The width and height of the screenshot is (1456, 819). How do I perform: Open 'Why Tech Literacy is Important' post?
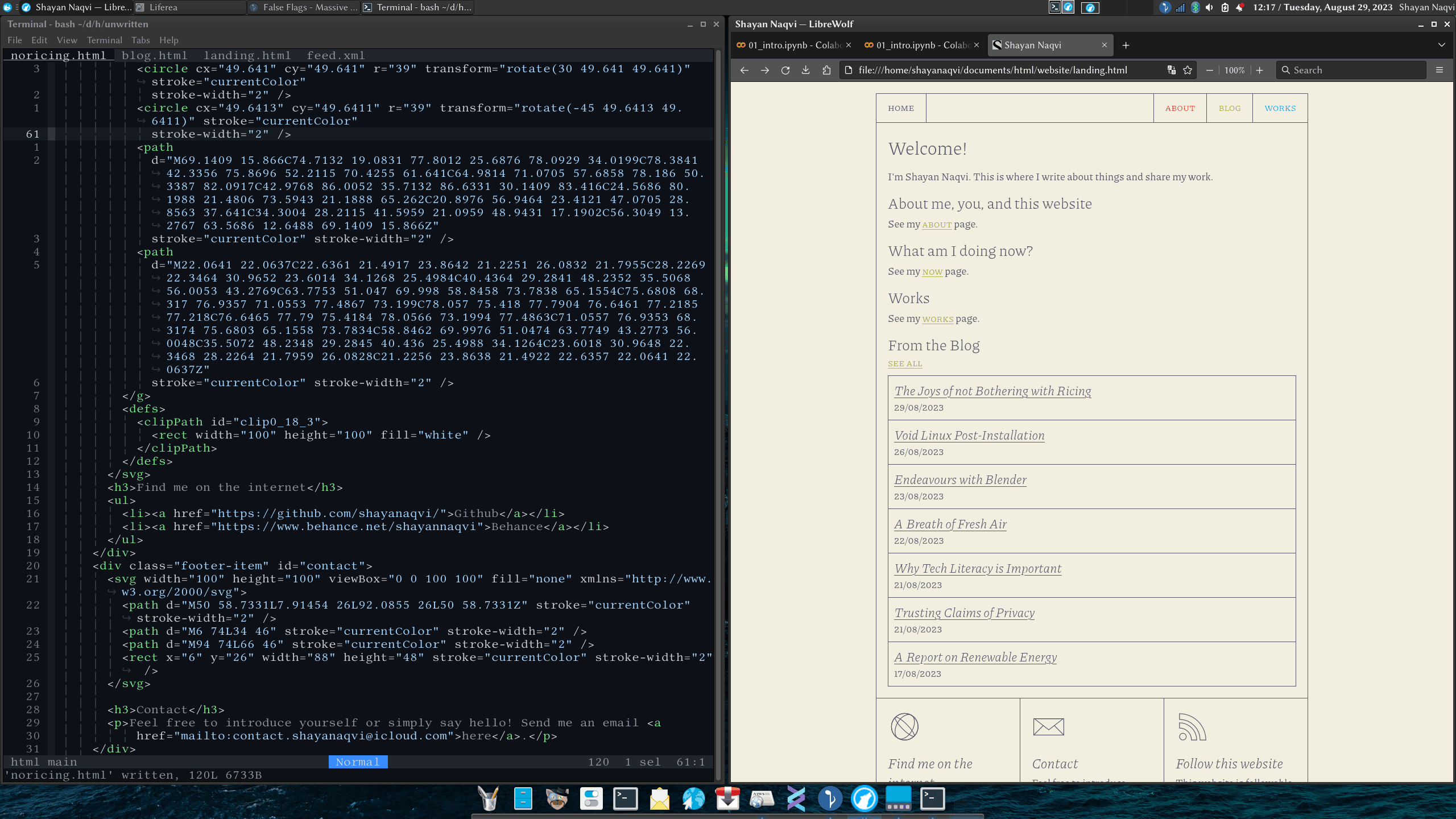click(978, 568)
